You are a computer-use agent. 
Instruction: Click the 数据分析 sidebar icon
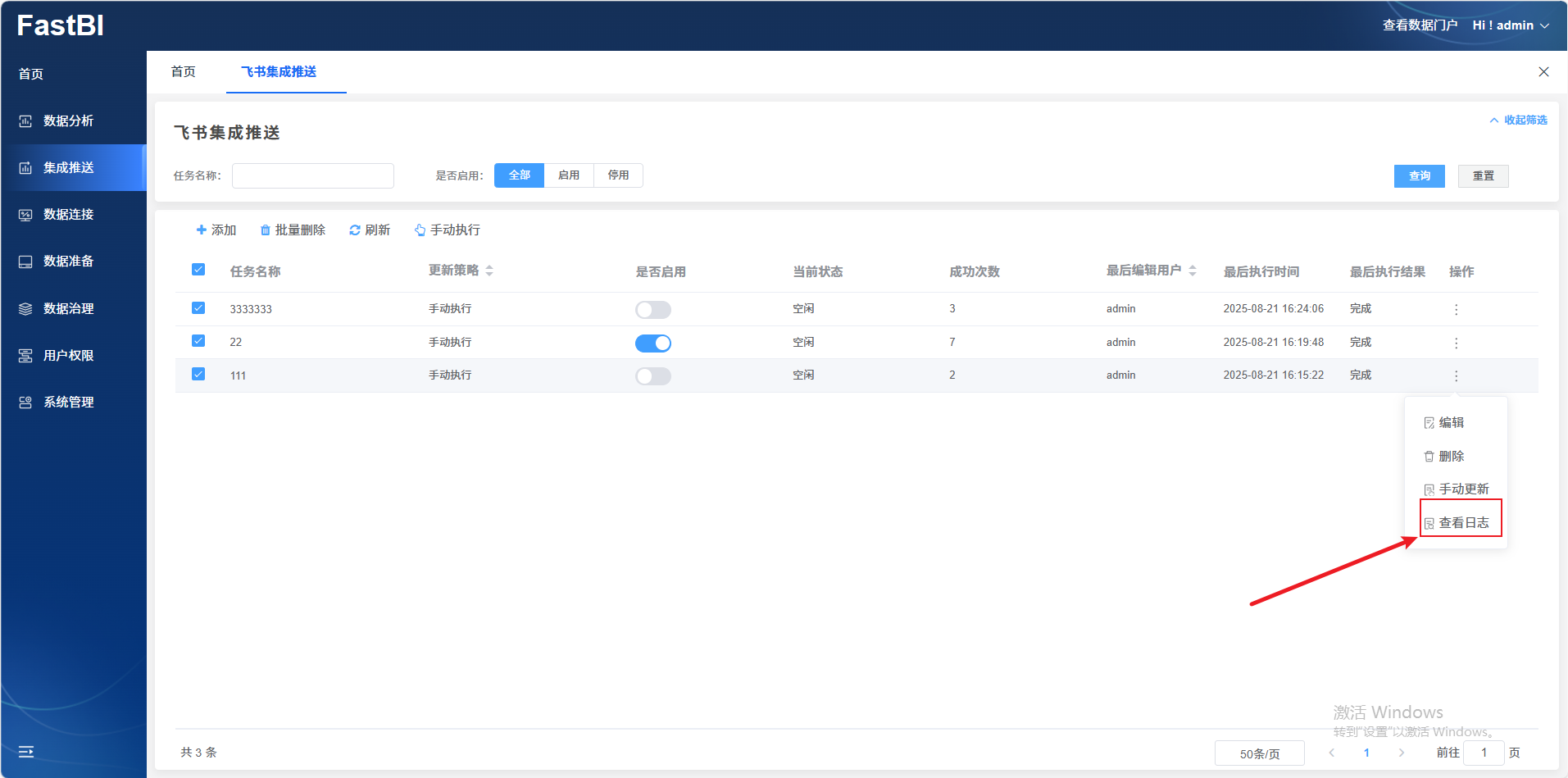[25, 121]
